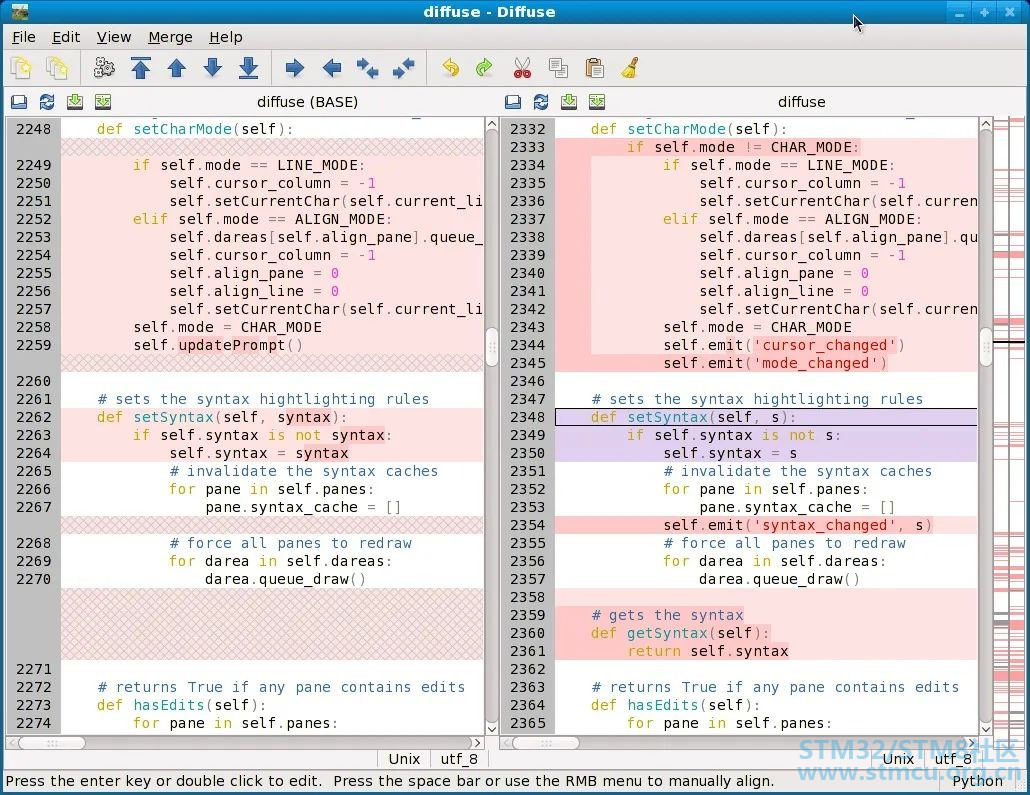Image resolution: width=1030 pixels, height=795 pixels.
Task: Reload file icon in right diffuse pane
Action: click(x=541, y=102)
